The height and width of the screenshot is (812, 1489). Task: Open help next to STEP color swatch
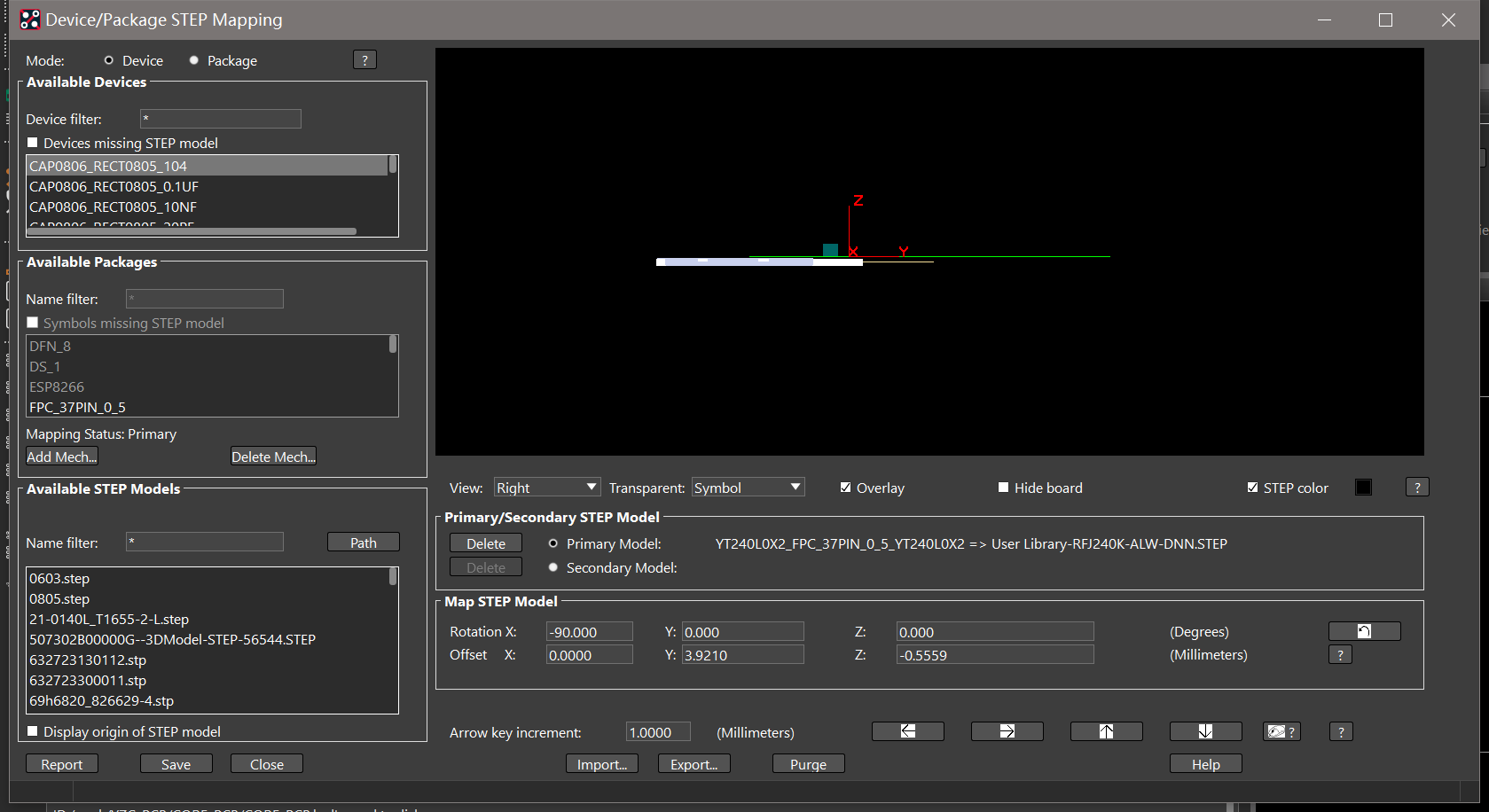tap(1417, 488)
